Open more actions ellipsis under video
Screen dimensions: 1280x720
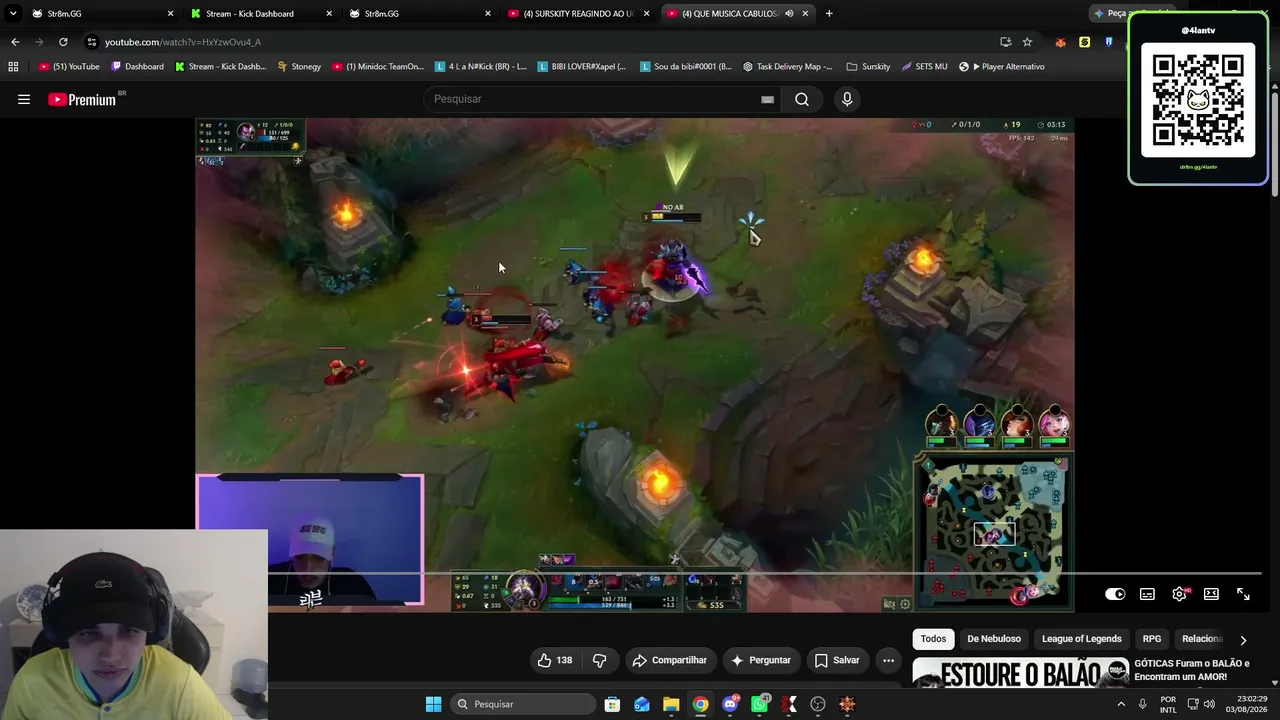(x=888, y=660)
